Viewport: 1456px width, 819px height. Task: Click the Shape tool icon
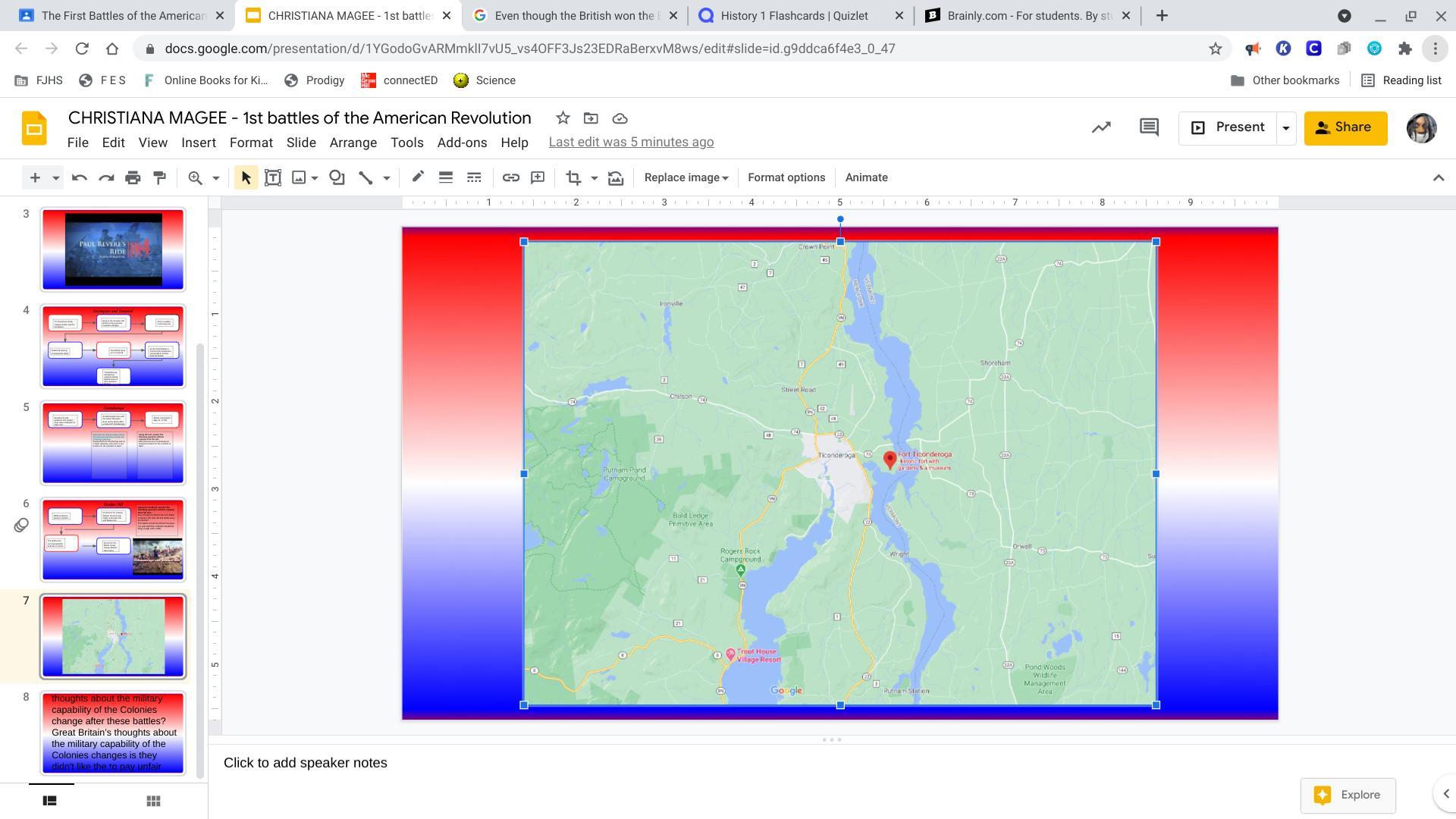click(337, 177)
